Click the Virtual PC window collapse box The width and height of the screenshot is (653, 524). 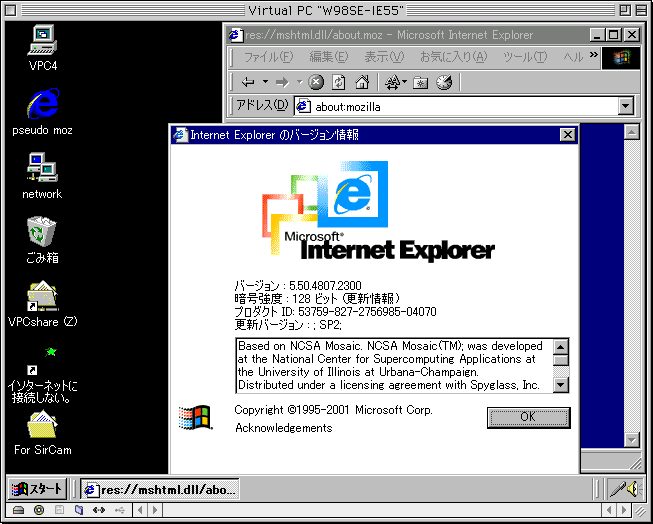click(x=642, y=10)
